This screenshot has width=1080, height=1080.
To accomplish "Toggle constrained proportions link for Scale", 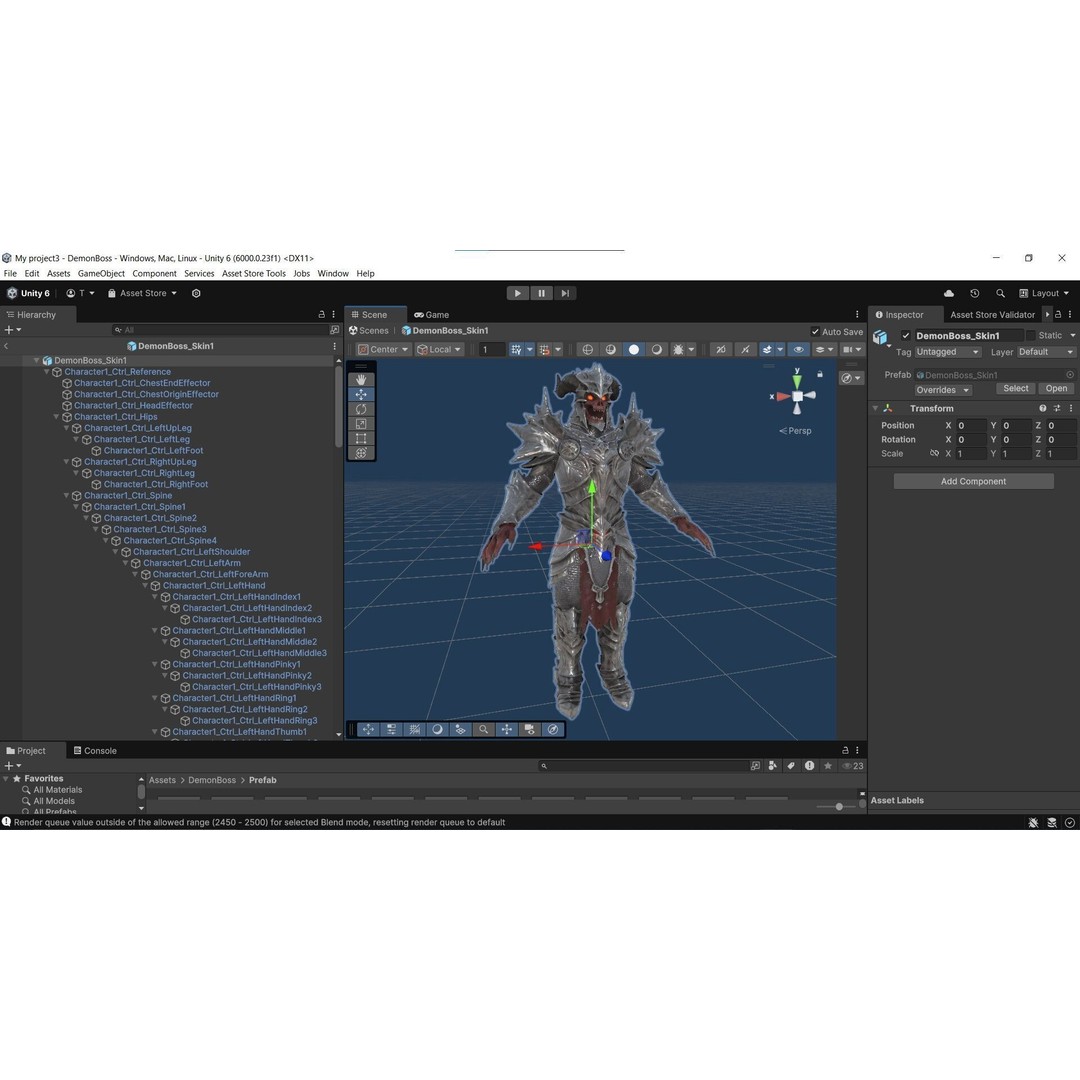I will (934, 453).
